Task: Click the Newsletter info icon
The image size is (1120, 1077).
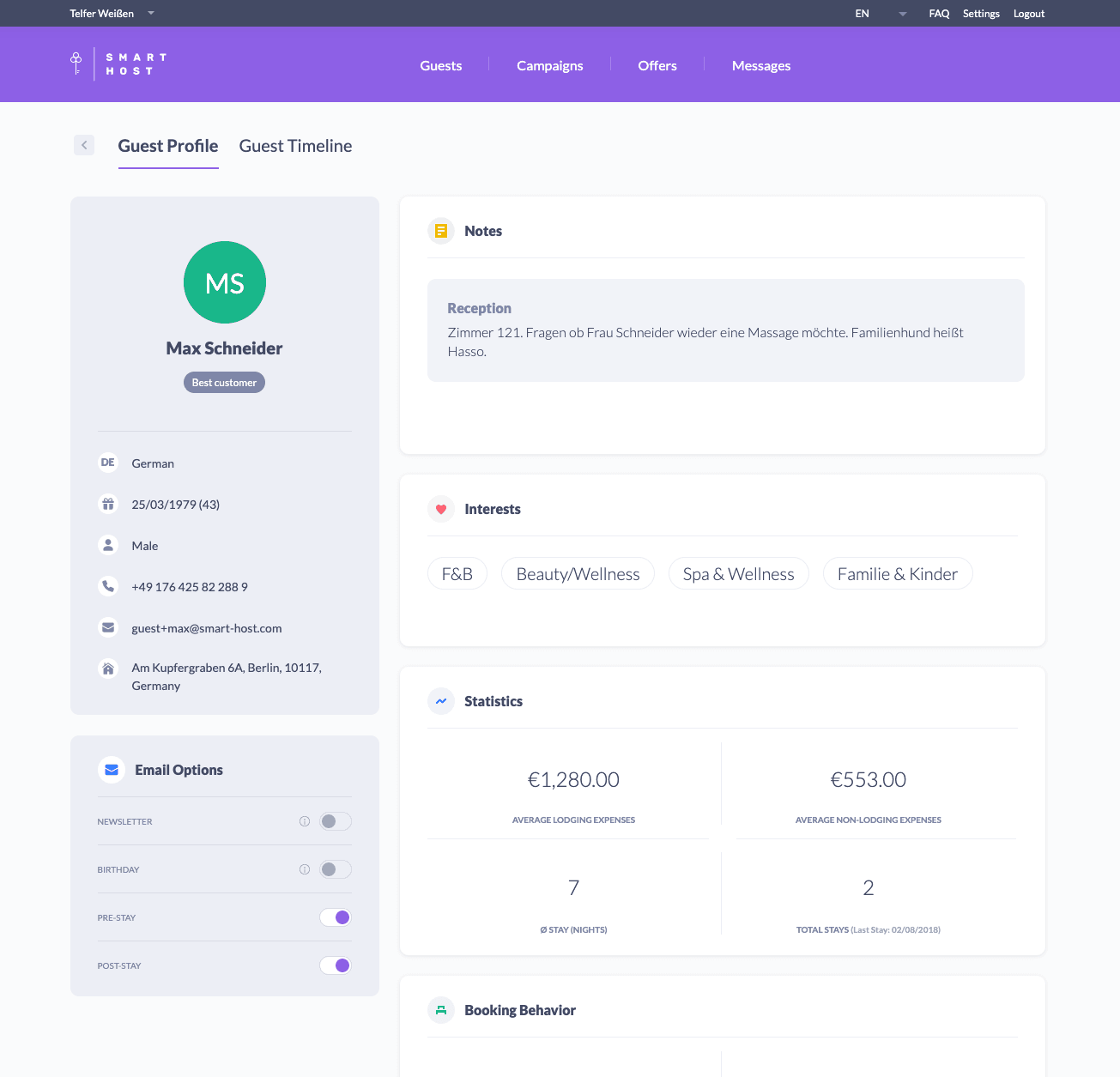Action: click(x=304, y=821)
